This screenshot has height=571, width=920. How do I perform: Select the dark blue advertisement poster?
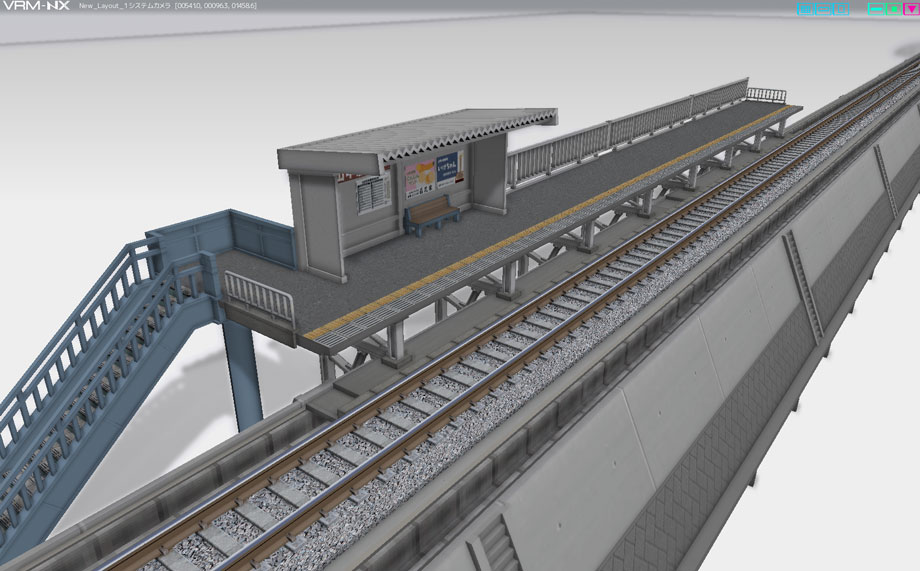(447, 169)
